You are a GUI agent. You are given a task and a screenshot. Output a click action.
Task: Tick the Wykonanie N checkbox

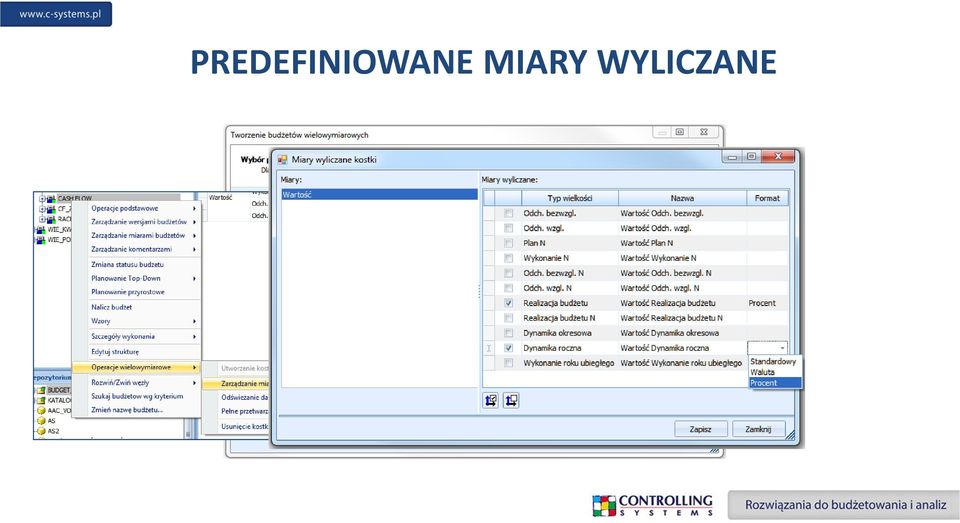coord(508,258)
